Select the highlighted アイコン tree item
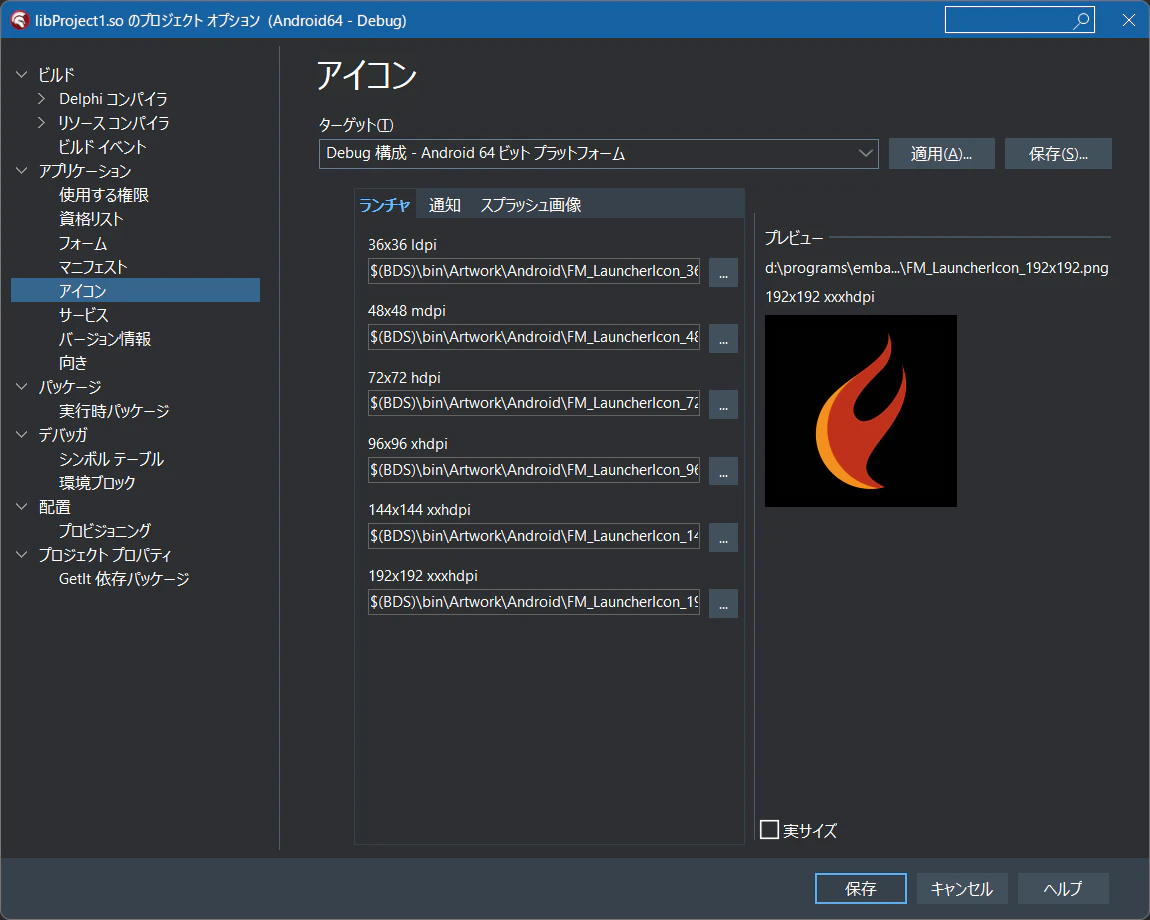The width and height of the screenshot is (1150, 920). [x=136, y=291]
